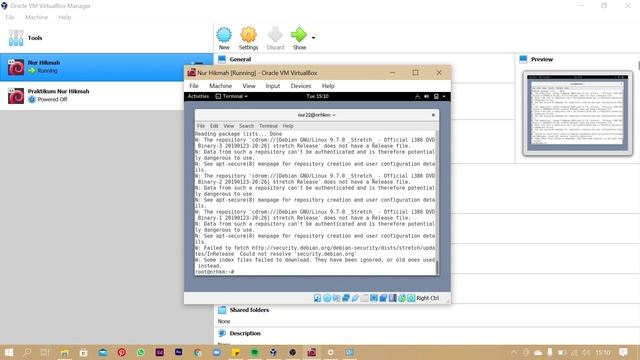Image resolution: width=640 pixels, height=360 pixels.
Task: Open Google Chrome from taskbar
Action: [x=198, y=353]
